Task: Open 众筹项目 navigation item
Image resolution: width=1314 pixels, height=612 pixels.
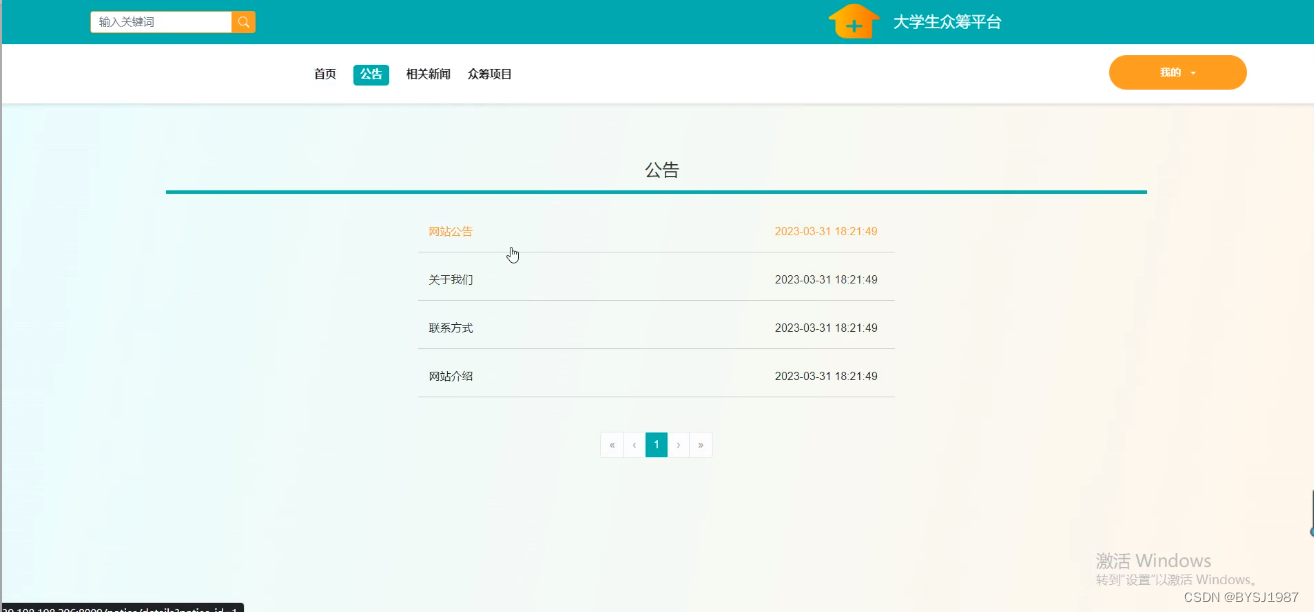Action: pos(490,74)
